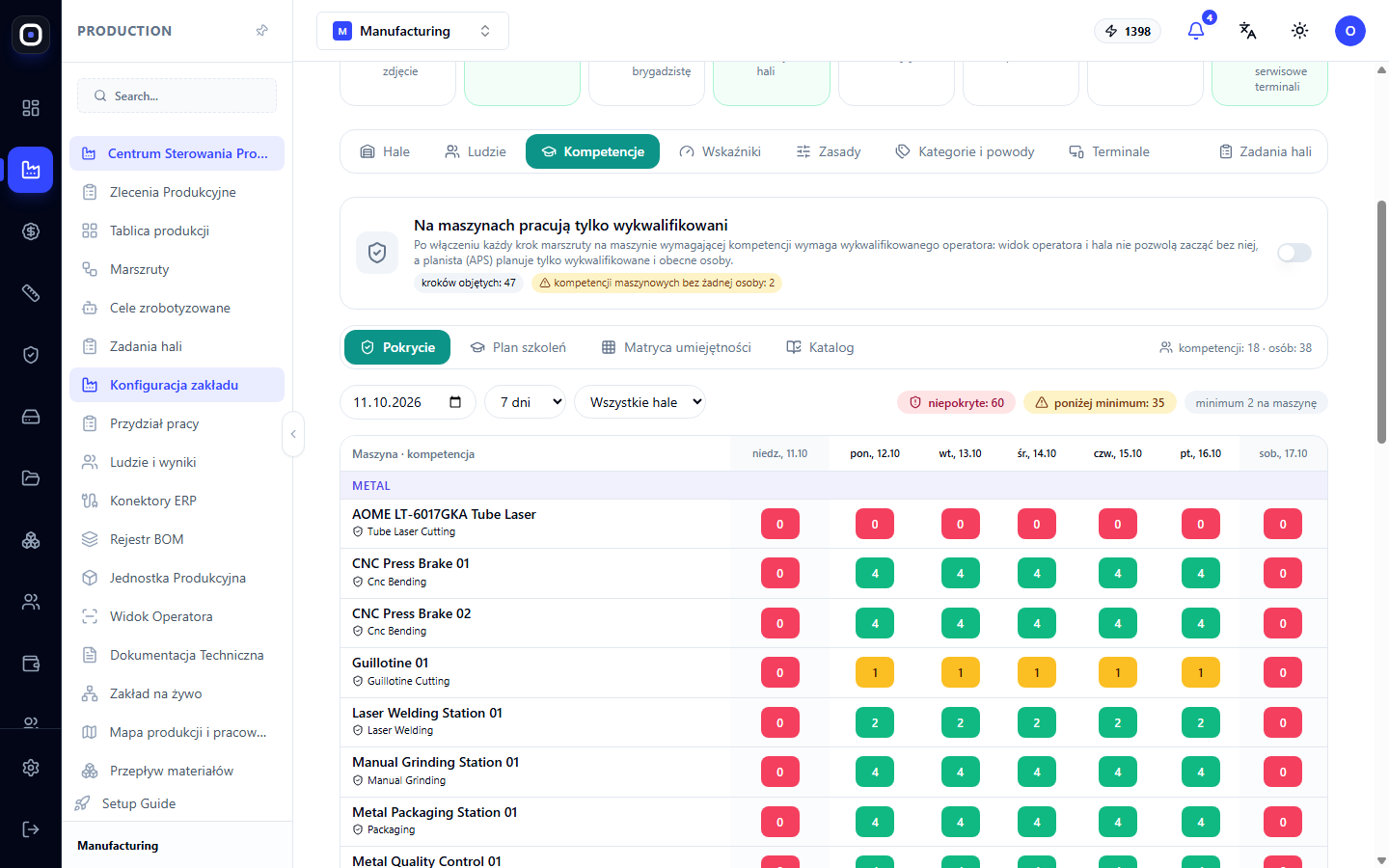The image size is (1389, 868).
Task: Click the app logo icon
Action: click(x=31, y=36)
